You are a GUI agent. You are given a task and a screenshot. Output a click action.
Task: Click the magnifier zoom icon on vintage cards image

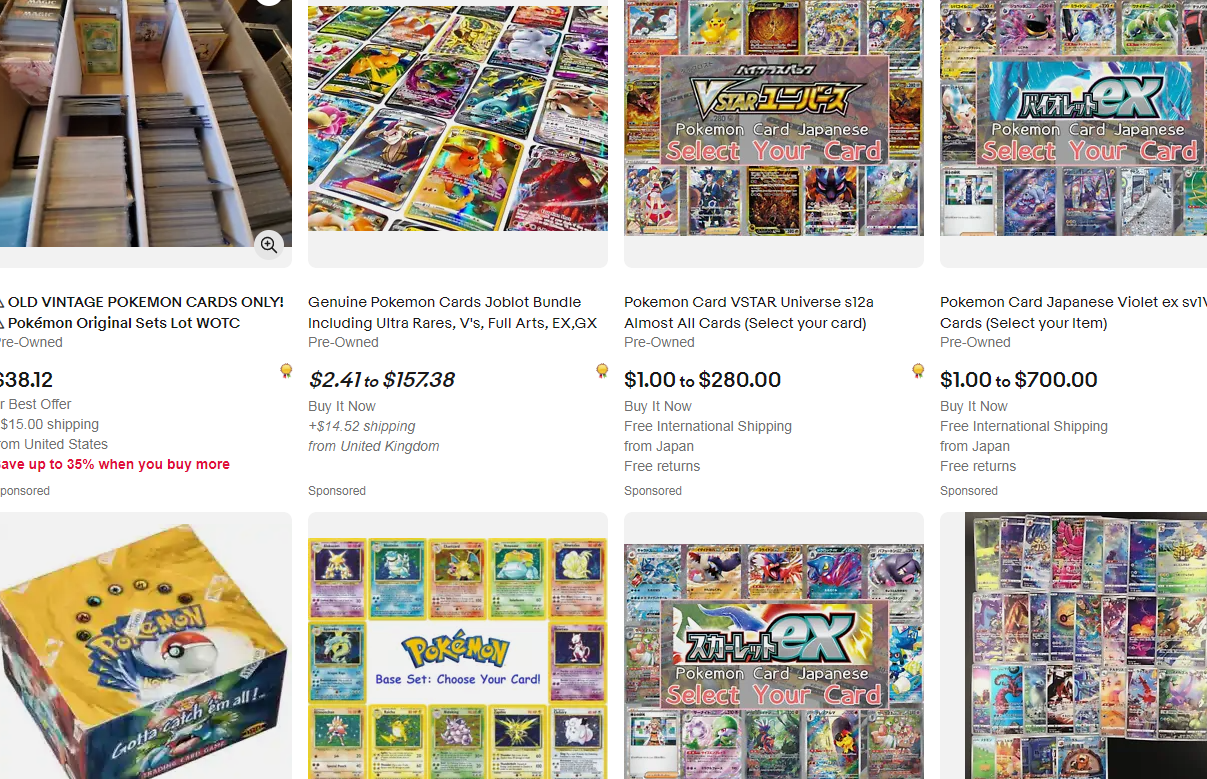coord(268,245)
